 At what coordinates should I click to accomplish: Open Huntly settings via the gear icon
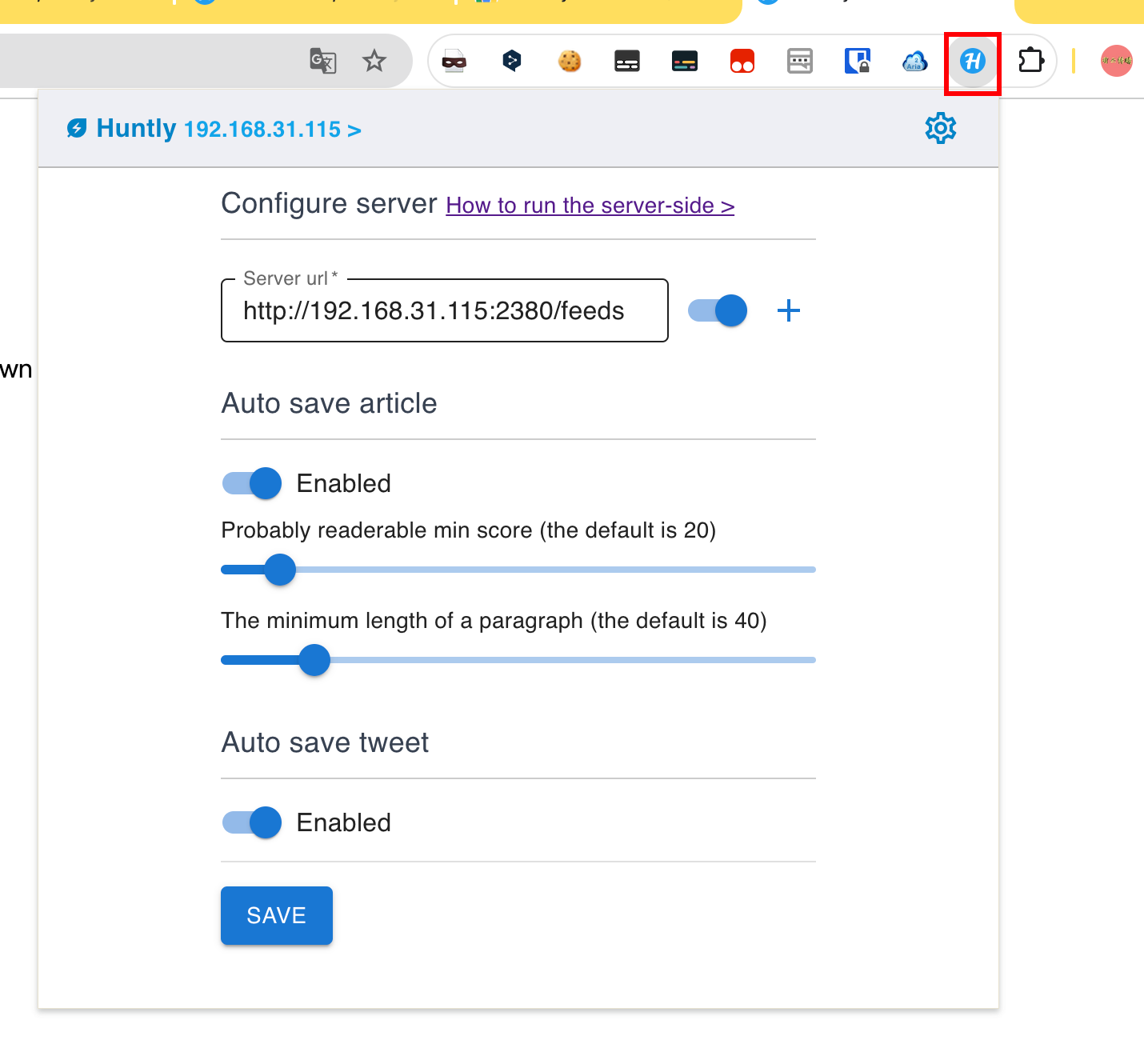coord(941,128)
